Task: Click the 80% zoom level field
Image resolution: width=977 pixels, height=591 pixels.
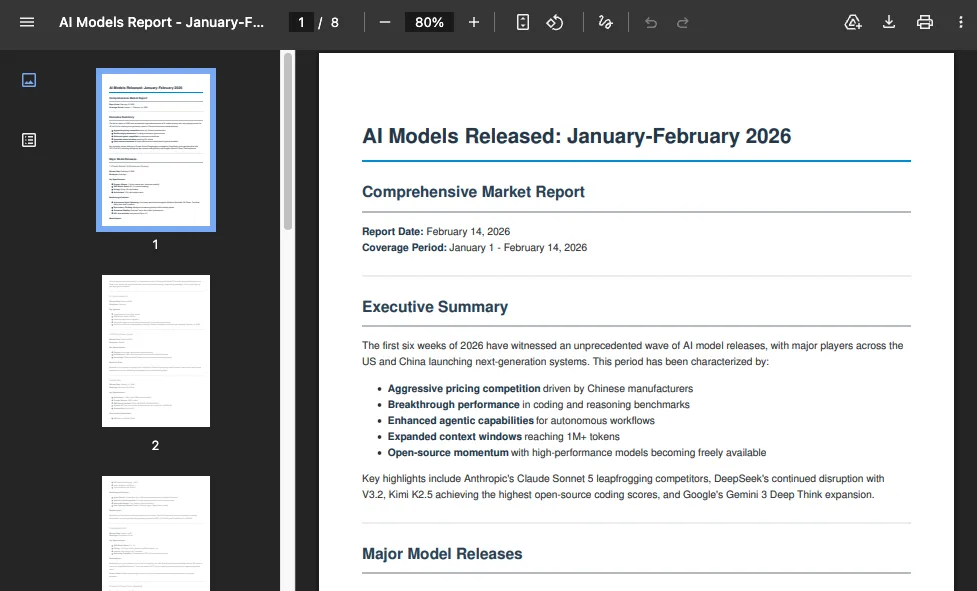Action: point(429,22)
